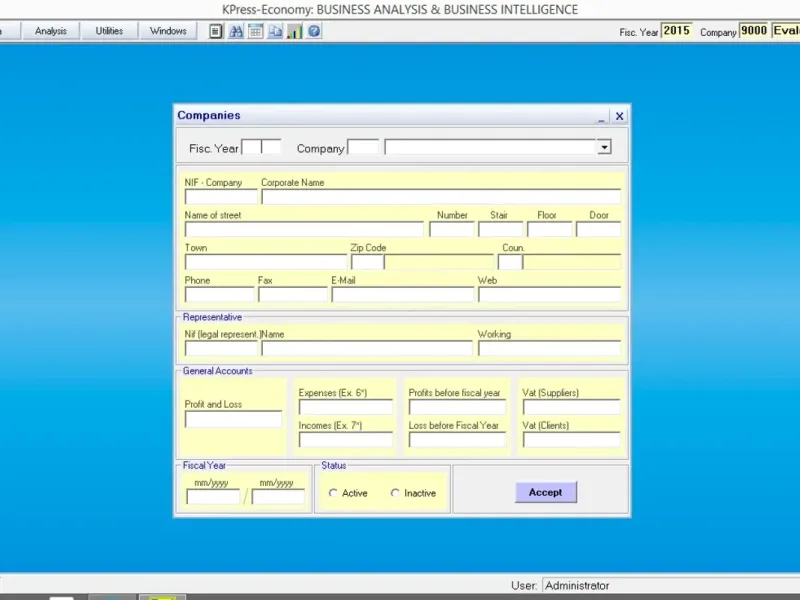Select the Inactive status radio button

click(394, 493)
